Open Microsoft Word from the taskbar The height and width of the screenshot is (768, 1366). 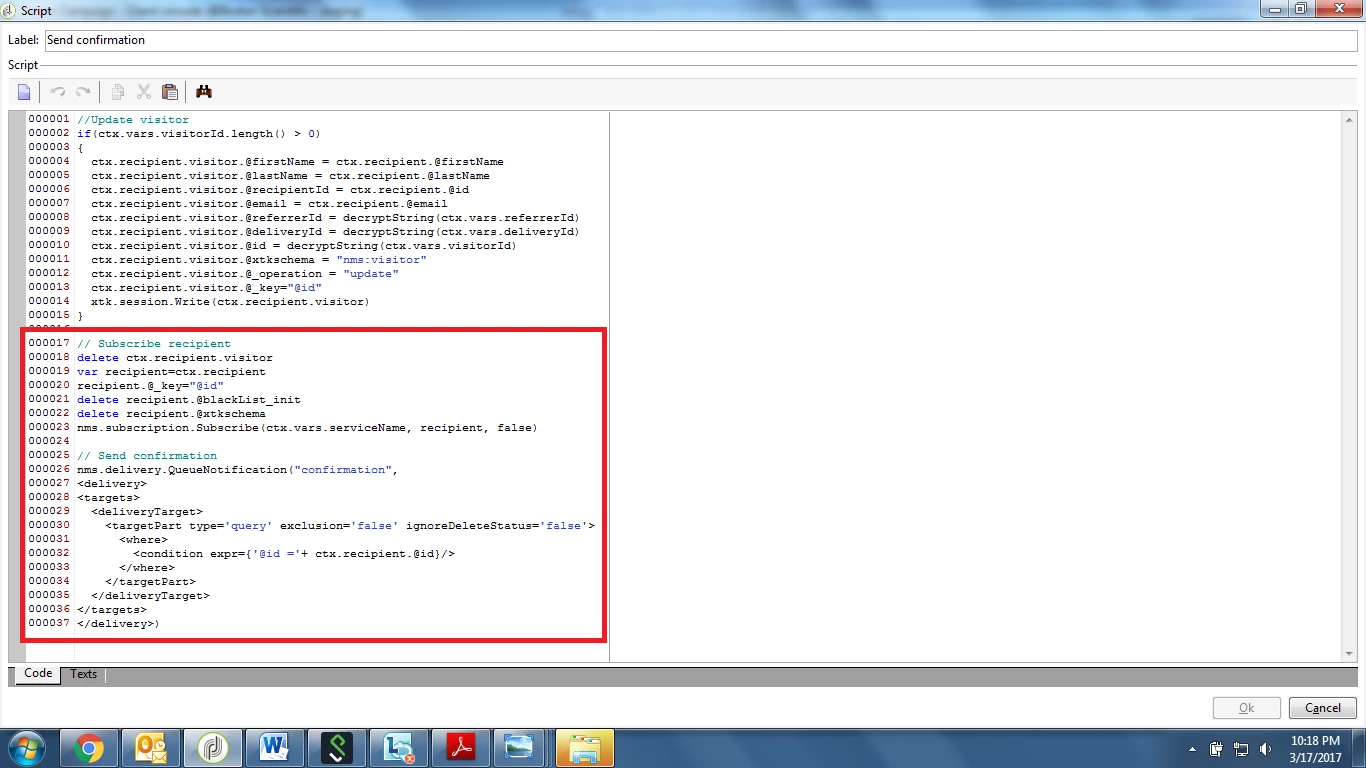coord(273,748)
